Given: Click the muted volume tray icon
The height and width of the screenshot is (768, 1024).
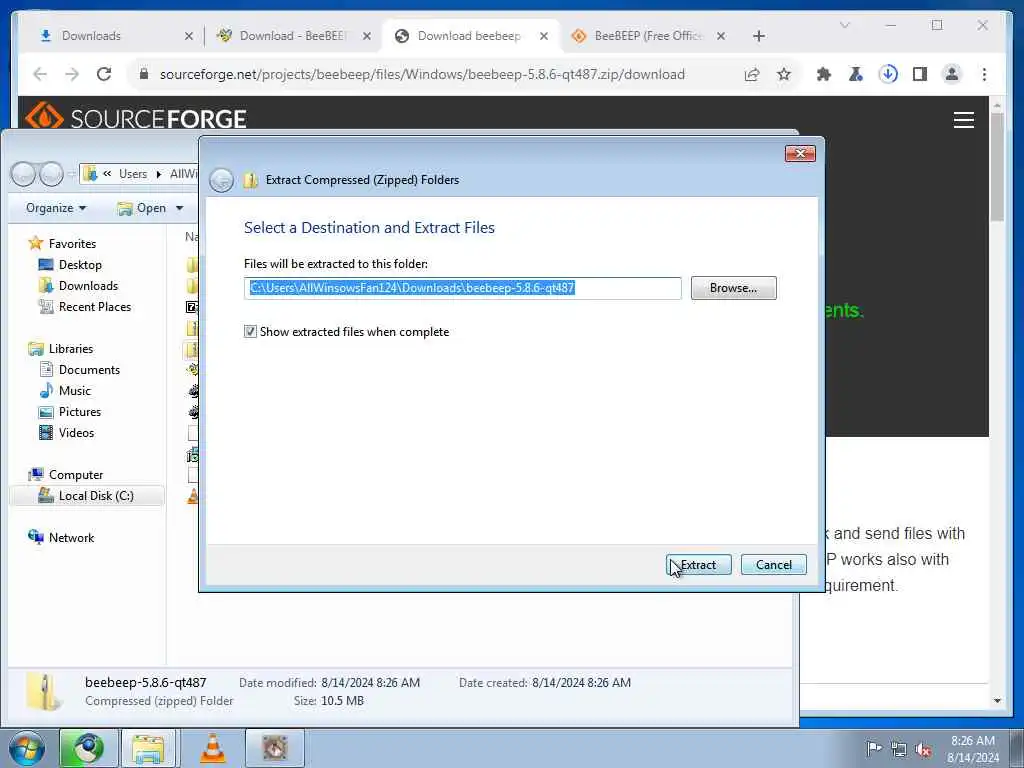Looking at the screenshot, I should pyautogui.click(x=923, y=749).
